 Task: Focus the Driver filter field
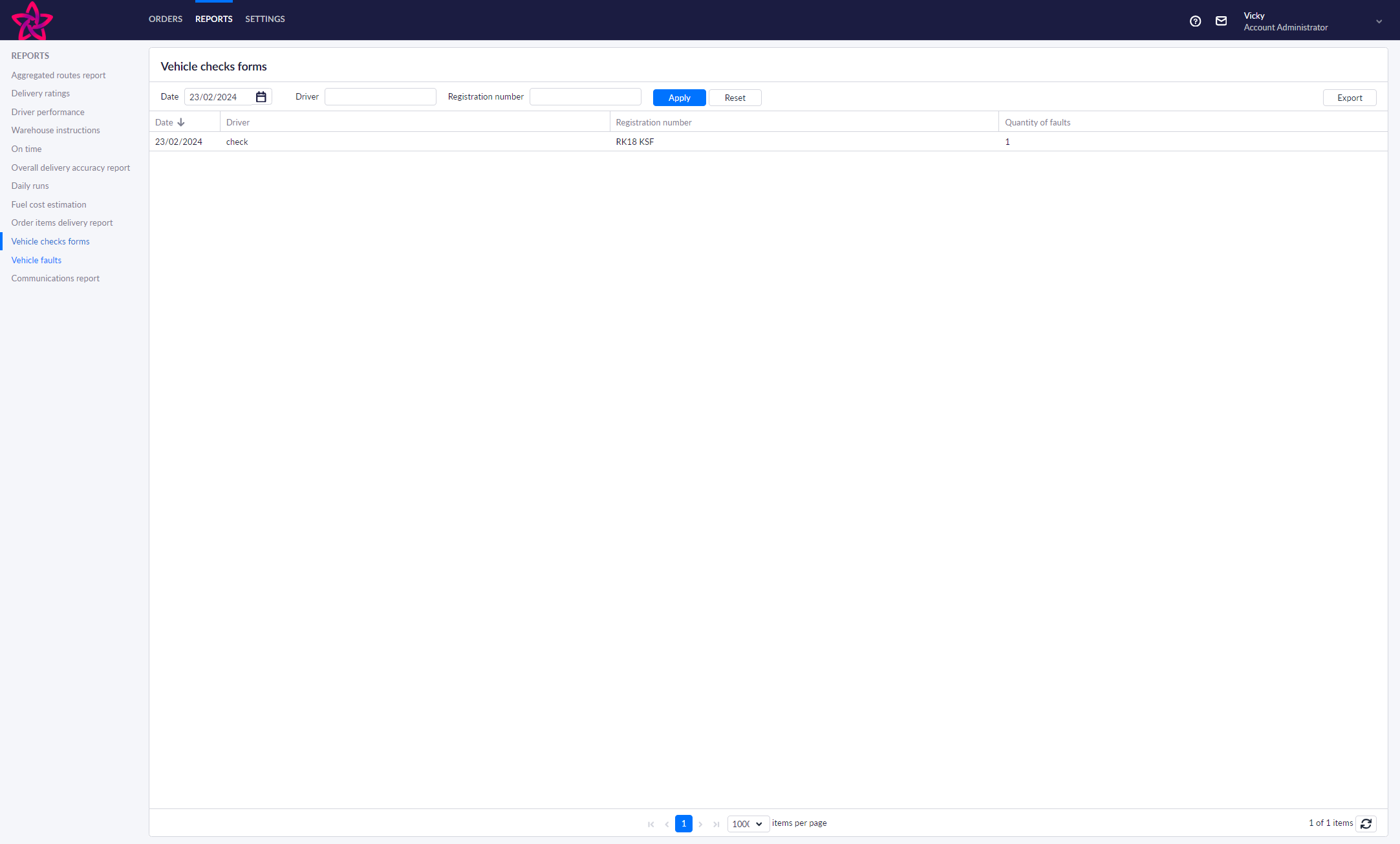(380, 97)
